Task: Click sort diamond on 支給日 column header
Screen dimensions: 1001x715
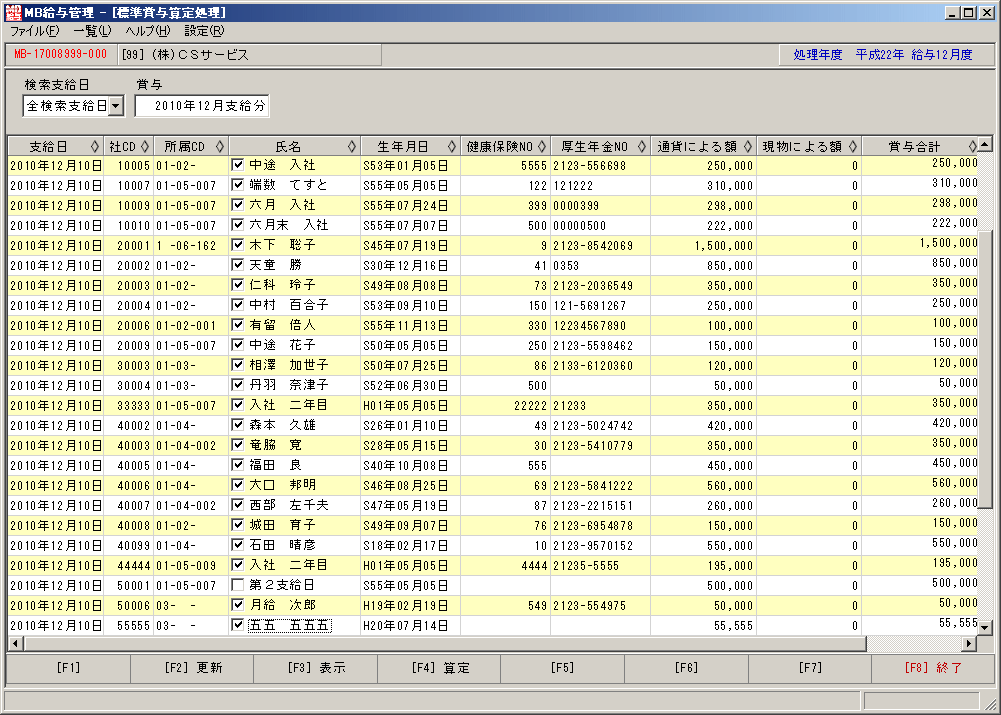Action: pos(95,146)
